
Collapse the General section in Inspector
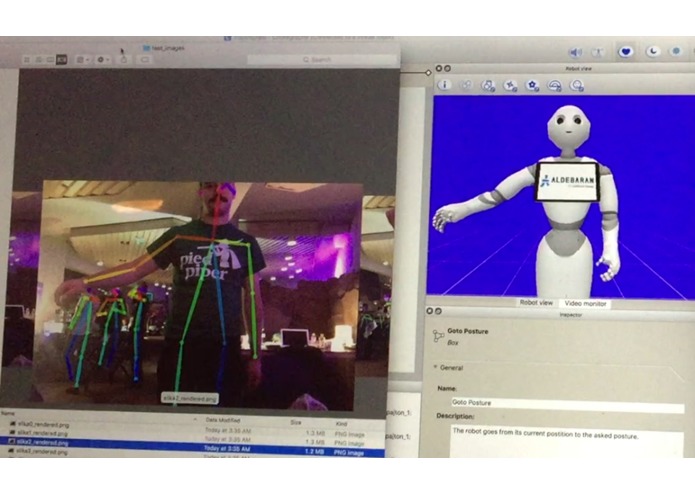pyautogui.click(x=435, y=367)
